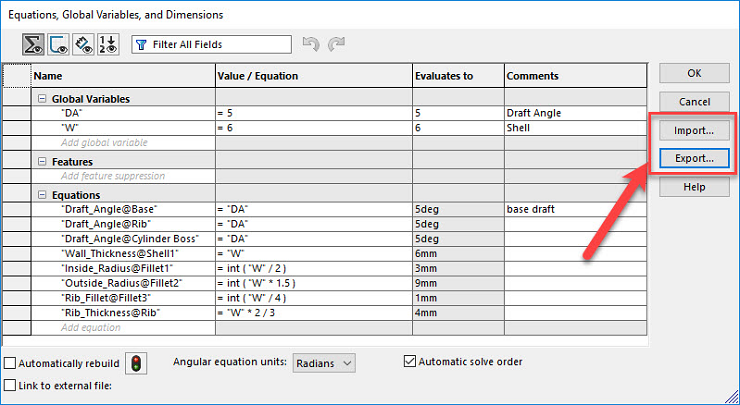The height and width of the screenshot is (405, 740).
Task: Open the Angular equation units dropdown
Action: (x=324, y=363)
